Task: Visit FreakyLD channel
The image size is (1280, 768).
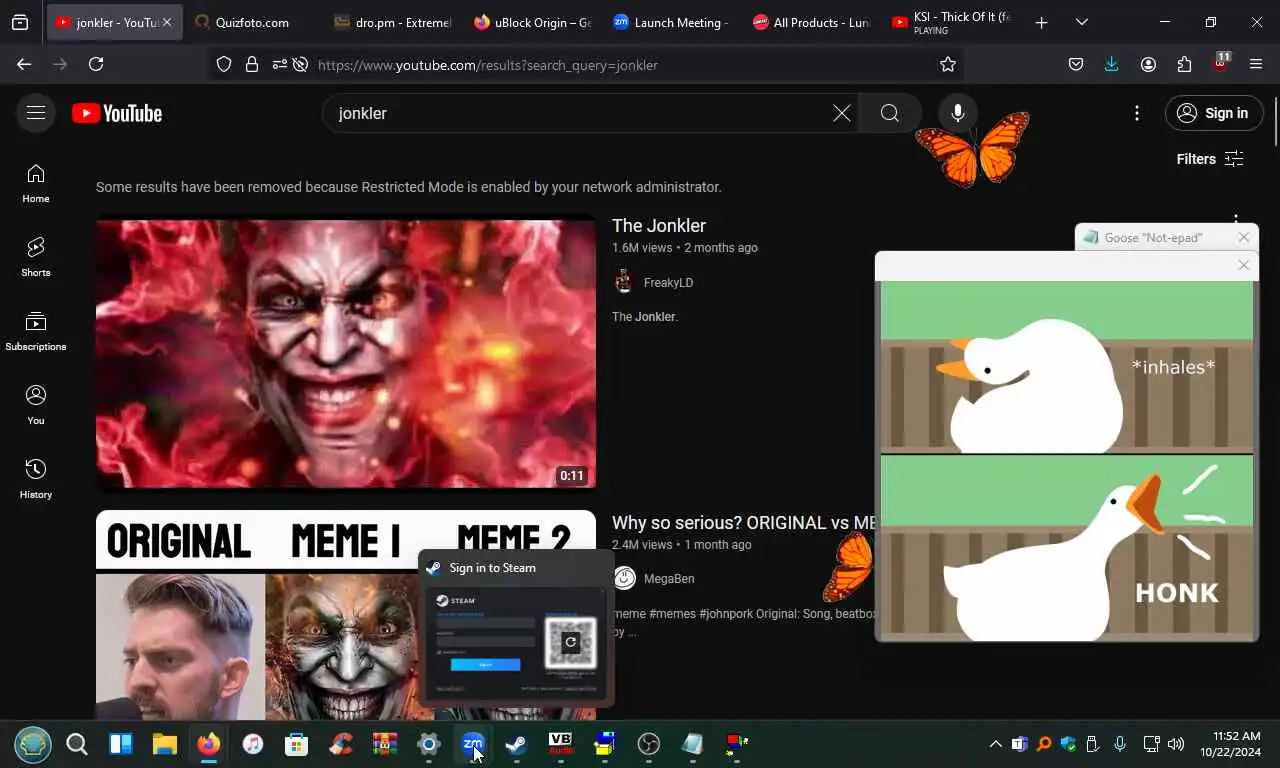Action: (668, 283)
